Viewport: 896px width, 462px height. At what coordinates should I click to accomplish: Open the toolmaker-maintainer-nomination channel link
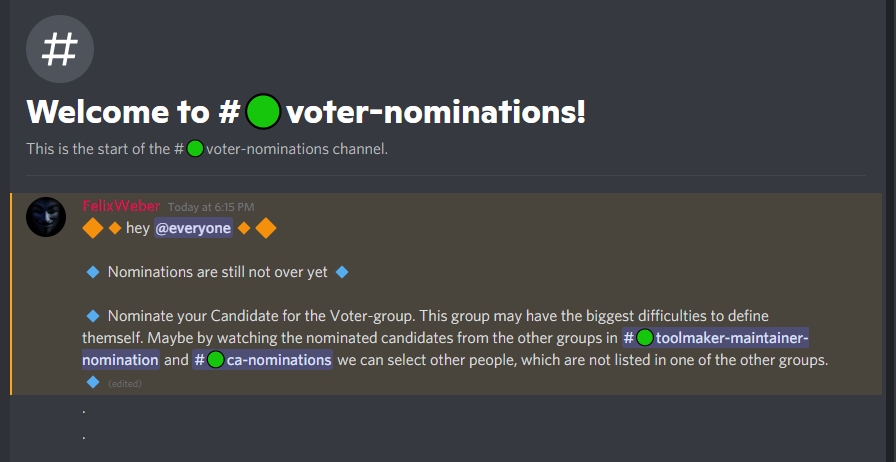pos(715,338)
